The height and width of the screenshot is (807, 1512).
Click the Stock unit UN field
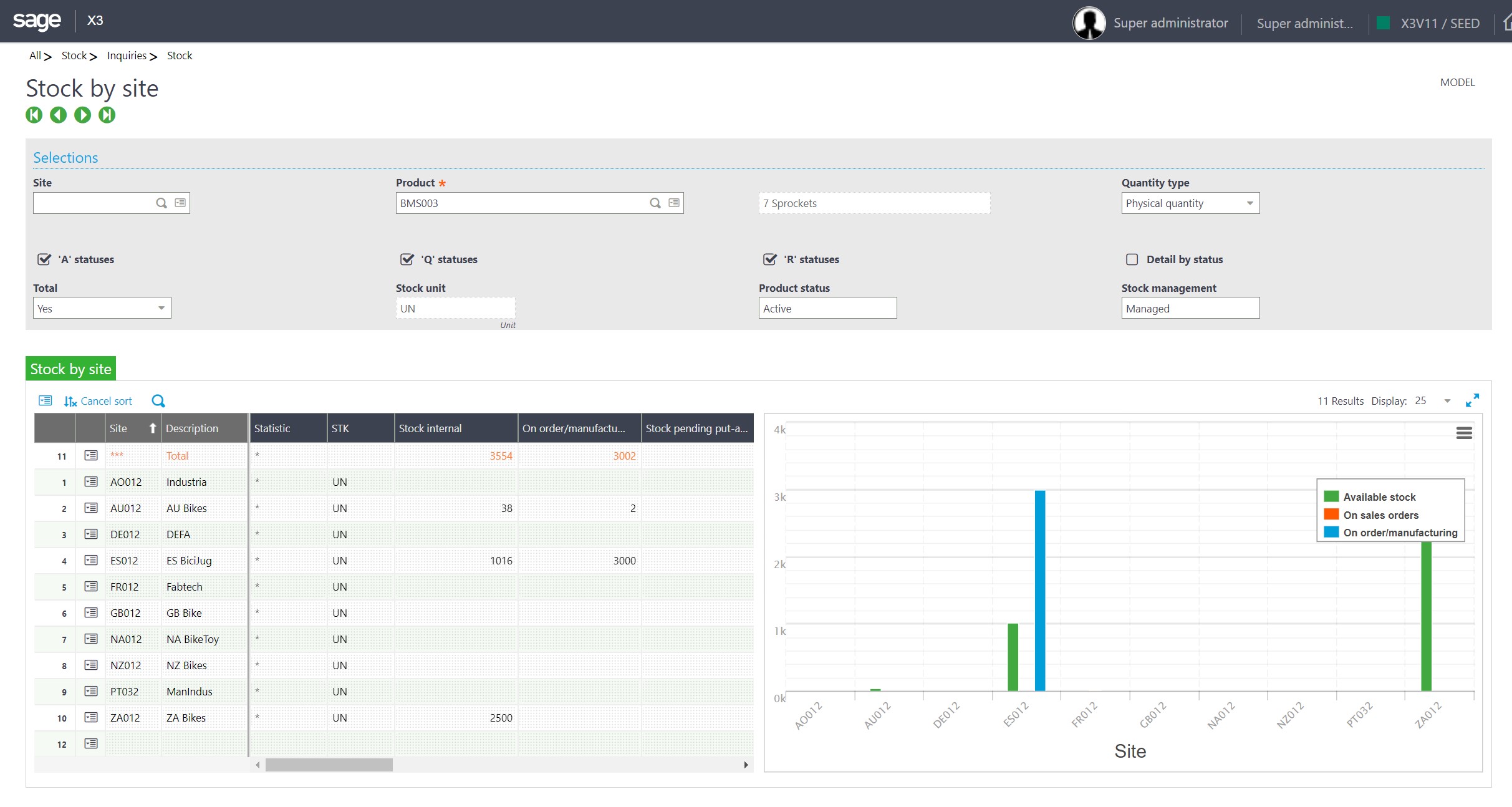[455, 308]
